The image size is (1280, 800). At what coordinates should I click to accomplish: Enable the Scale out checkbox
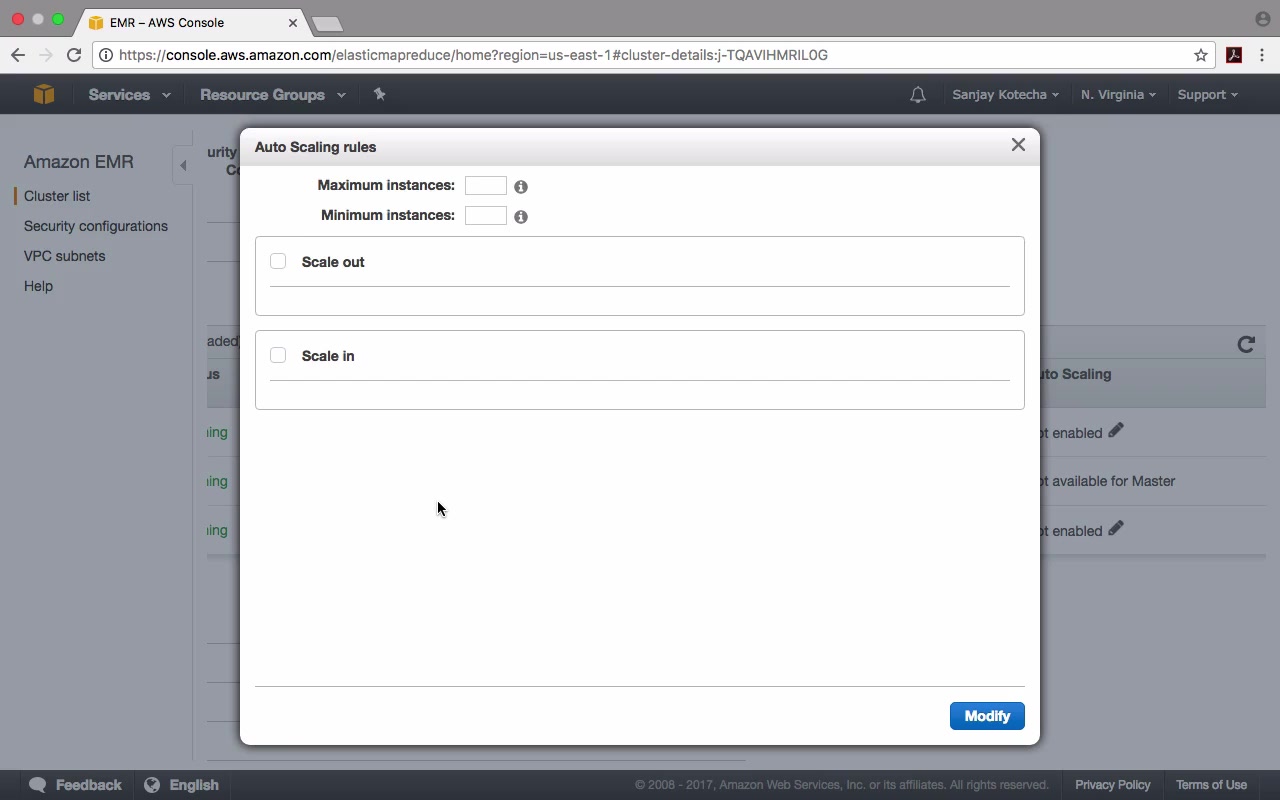278,261
